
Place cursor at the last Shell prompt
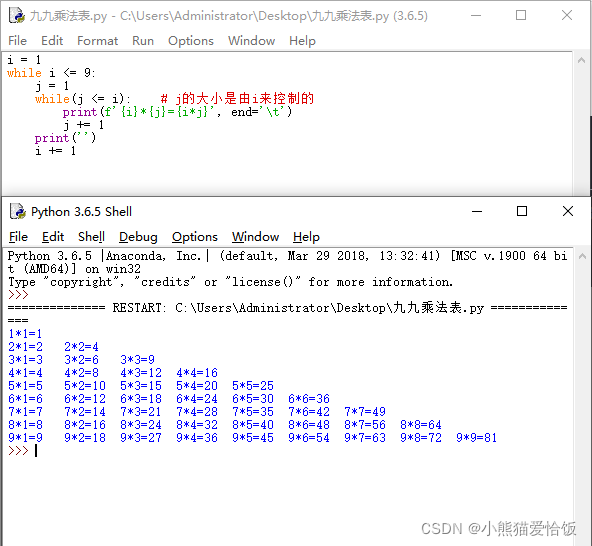pyautogui.click(x=36, y=451)
